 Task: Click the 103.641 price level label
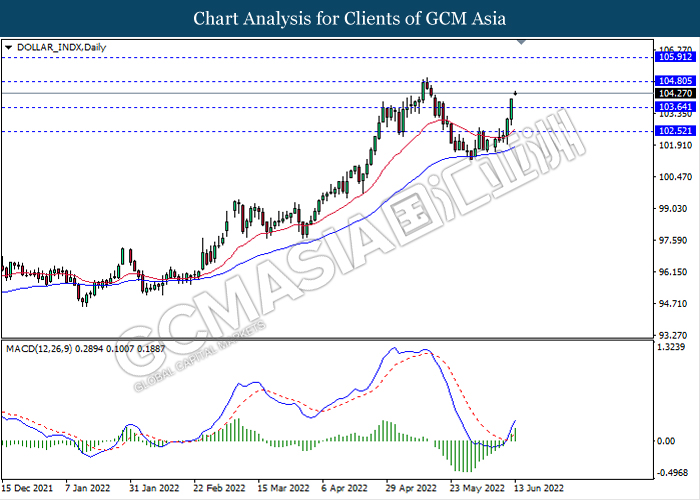(675, 107)
